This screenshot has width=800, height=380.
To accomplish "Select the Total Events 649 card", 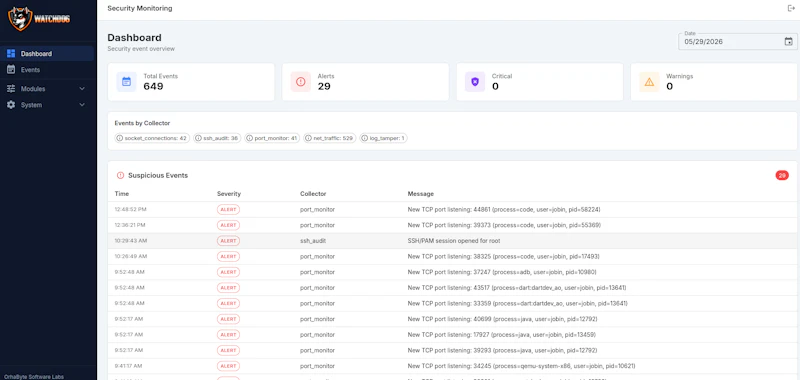I will point(191,82).
